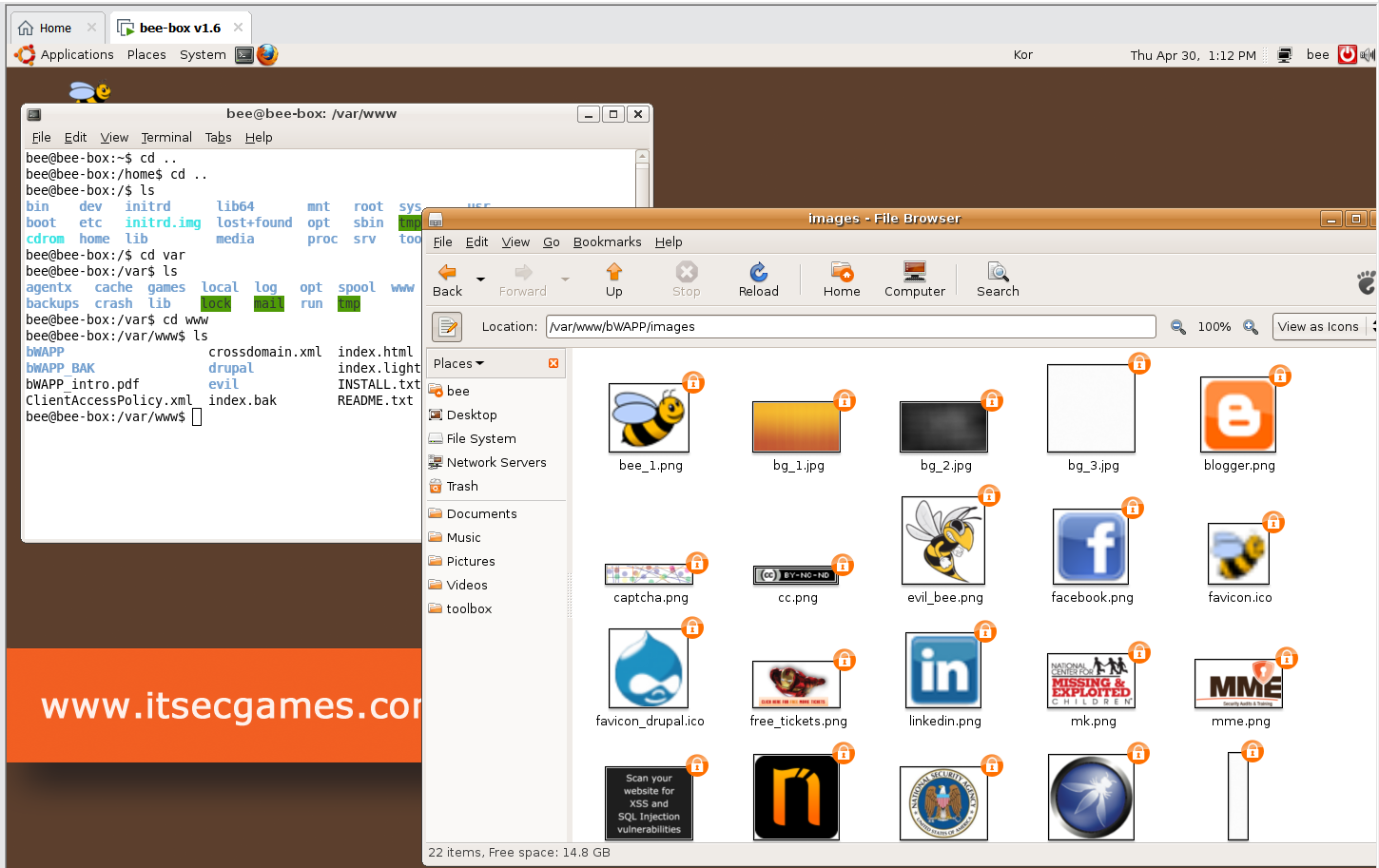Open File menu in File Browser

click(442, 242)
